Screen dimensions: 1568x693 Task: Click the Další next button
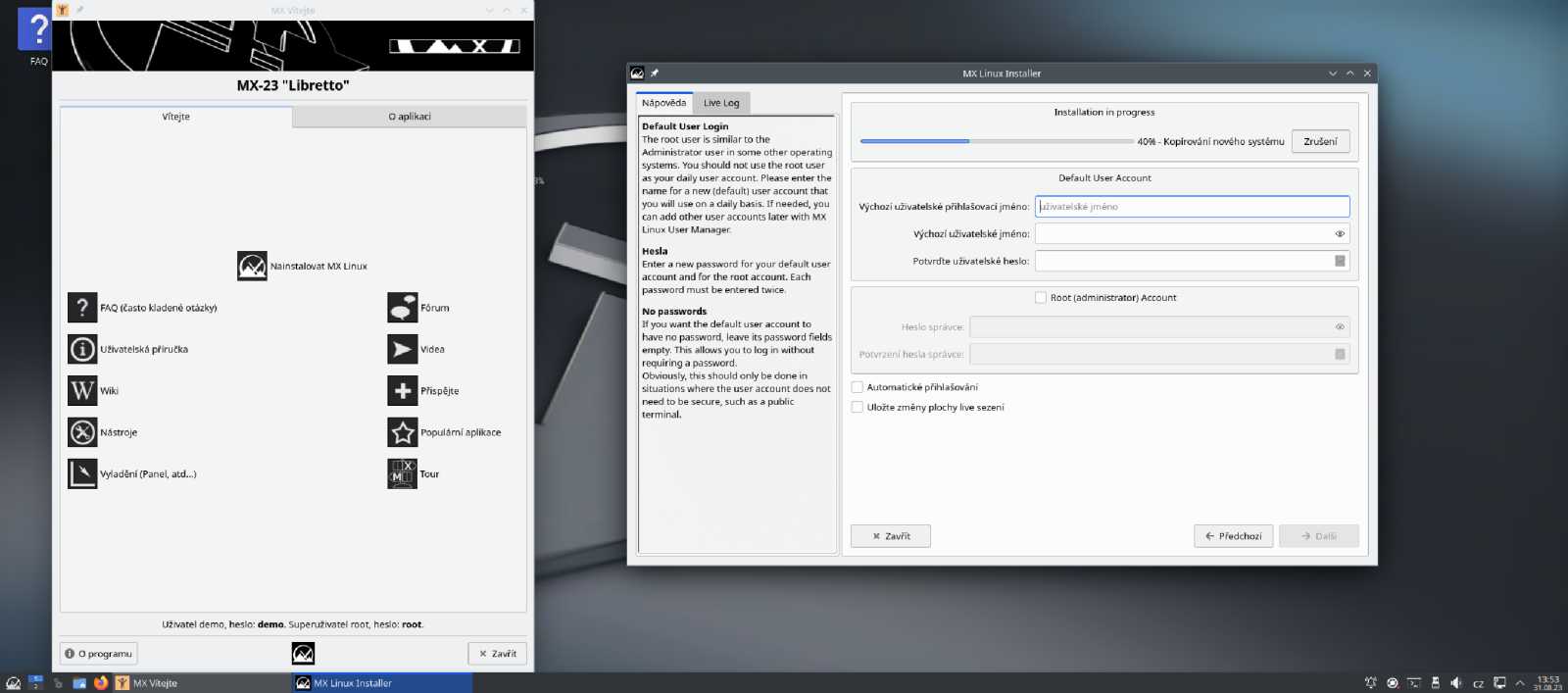pyautogui.click(x=1318, y=536)
